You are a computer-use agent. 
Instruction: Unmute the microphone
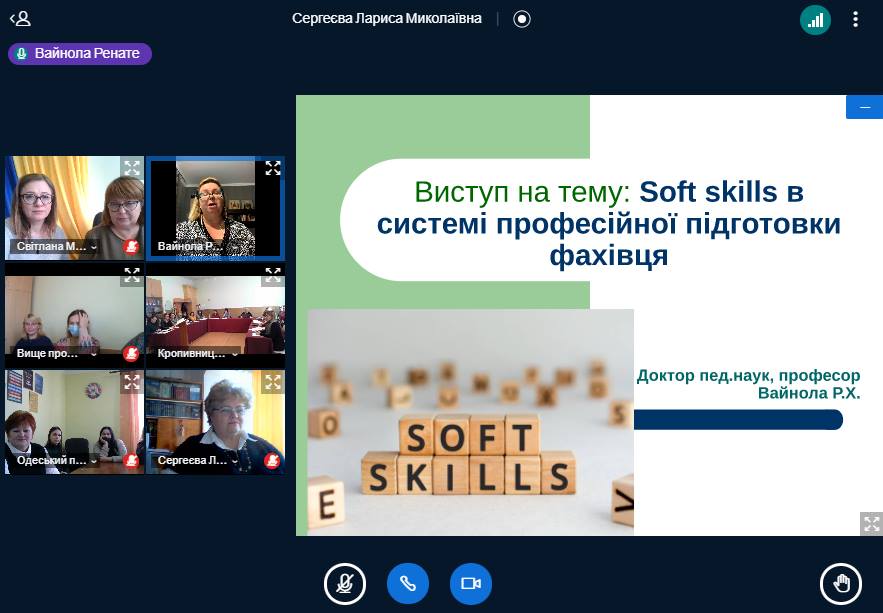pyautogui.click(x=345, y=583)
